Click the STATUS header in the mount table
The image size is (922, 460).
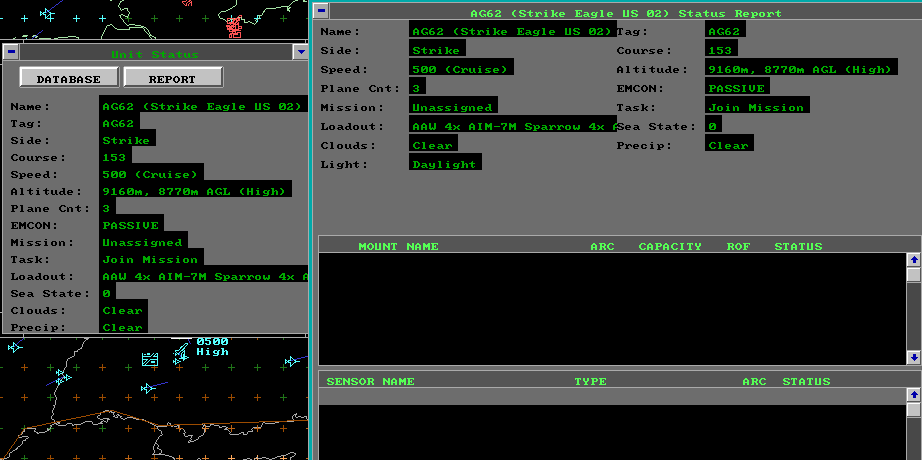[798, 246]
